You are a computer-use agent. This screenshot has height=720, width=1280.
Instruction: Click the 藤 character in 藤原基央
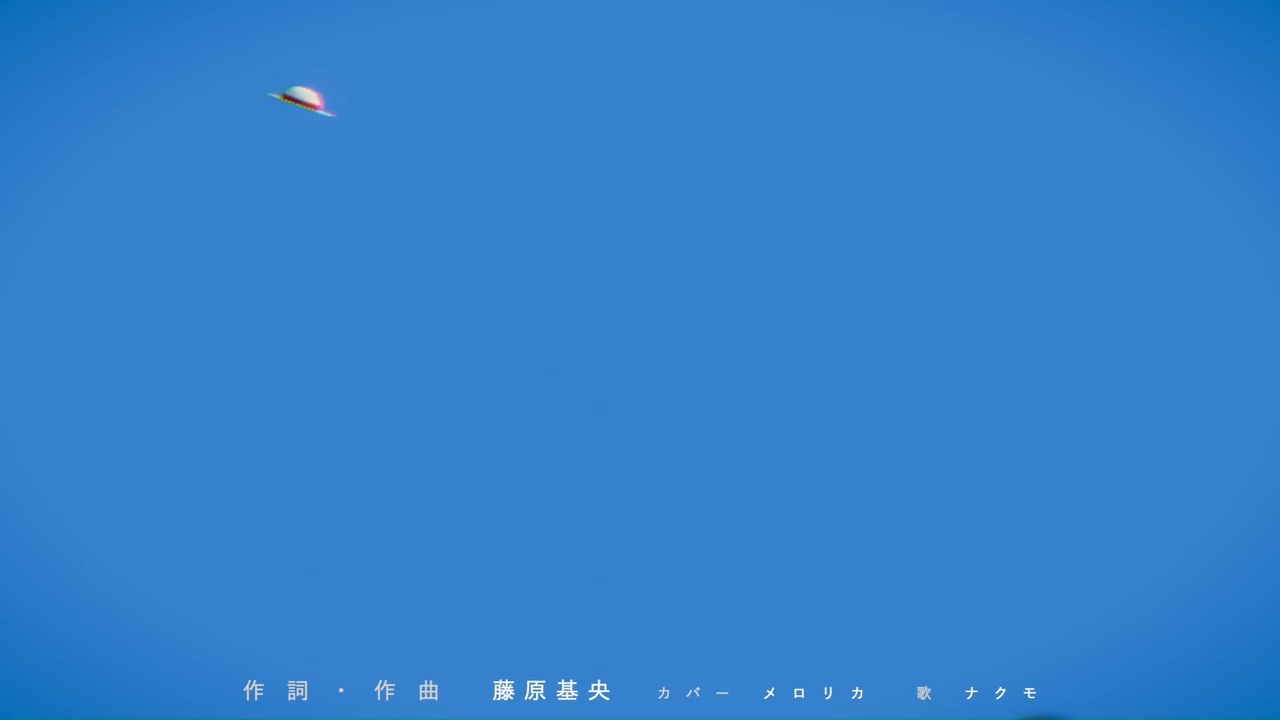[x=503, y=691]
